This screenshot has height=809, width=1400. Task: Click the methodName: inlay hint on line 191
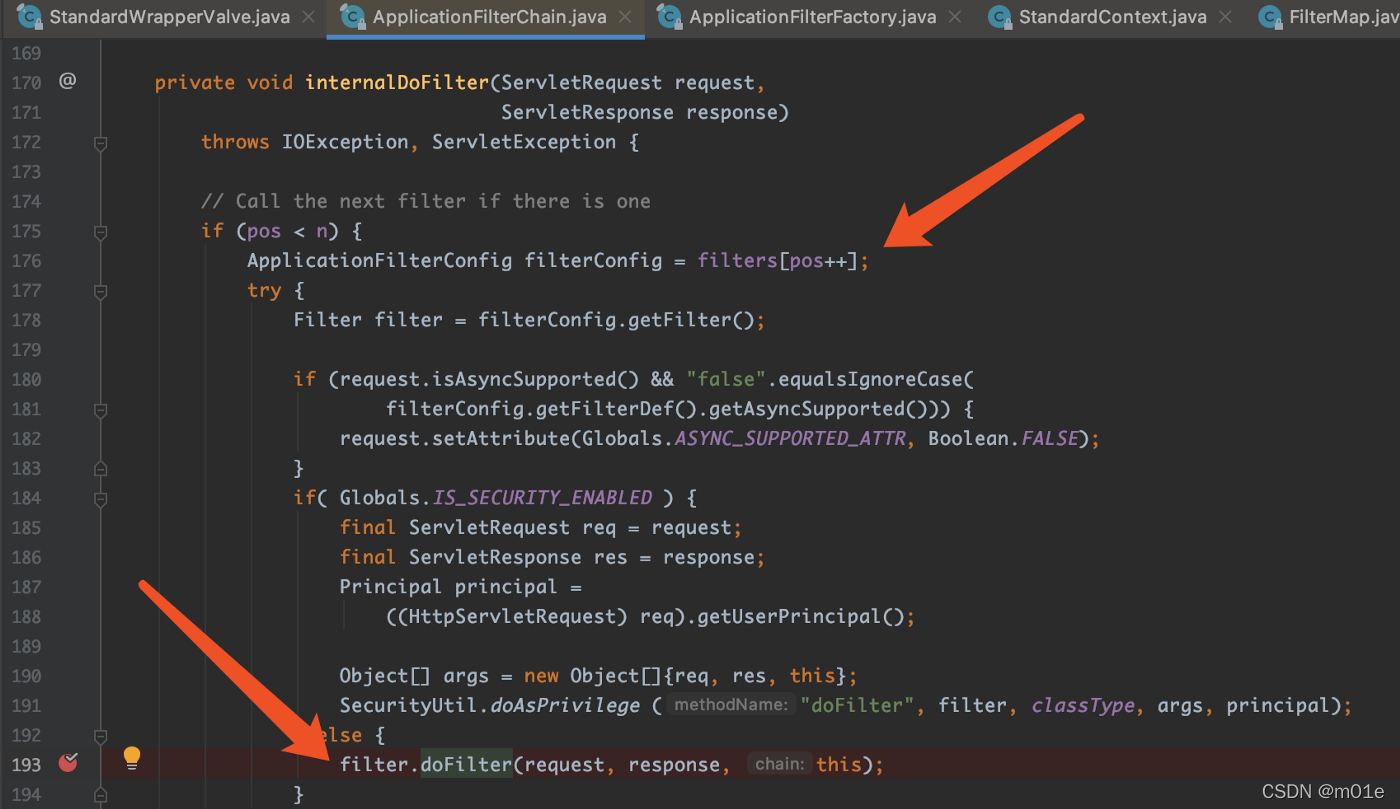point(733,705)
